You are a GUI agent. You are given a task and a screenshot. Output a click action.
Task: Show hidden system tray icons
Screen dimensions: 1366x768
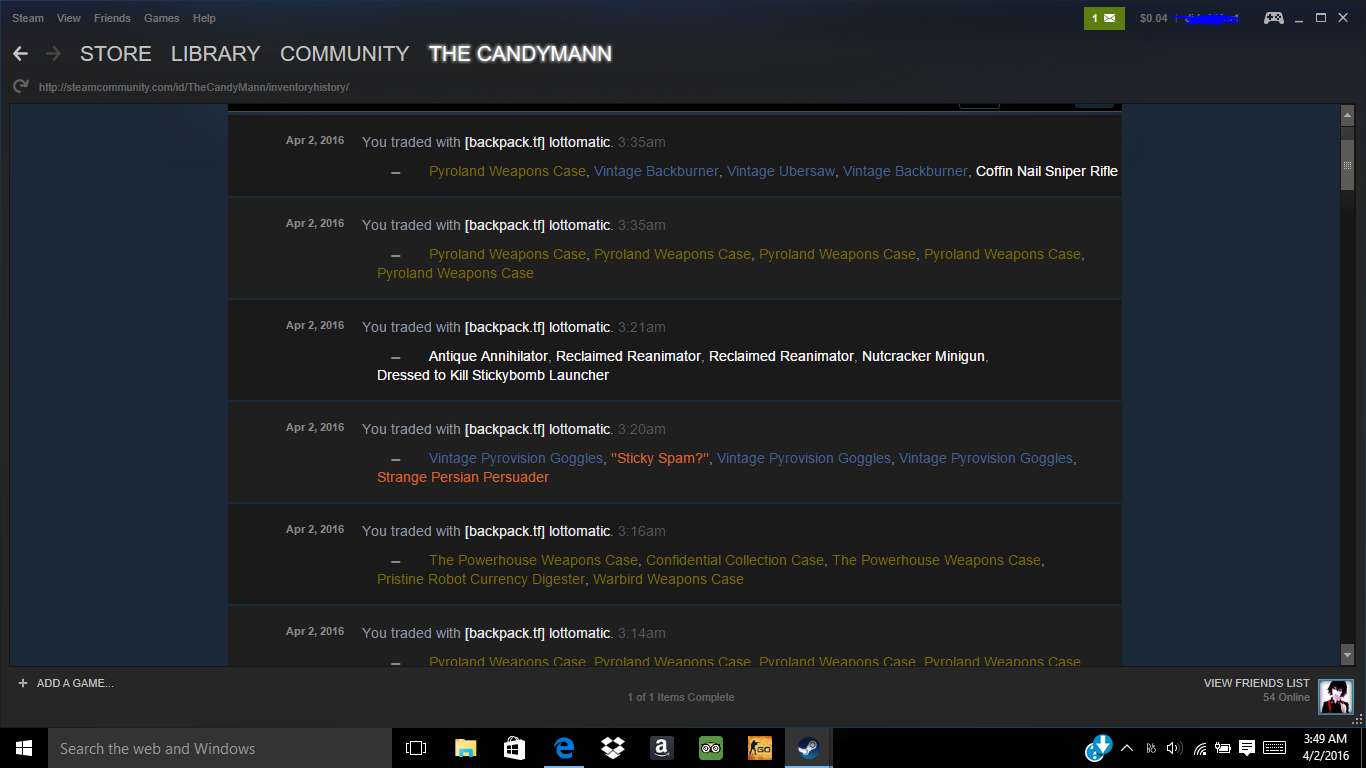(x=1127, y=748)
